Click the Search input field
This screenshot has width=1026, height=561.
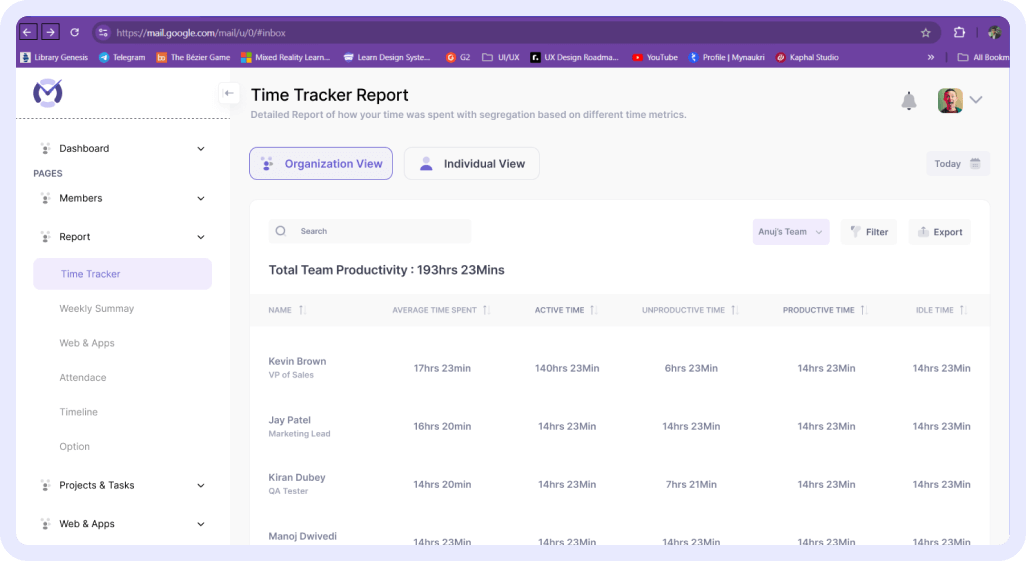coord(370,231)
